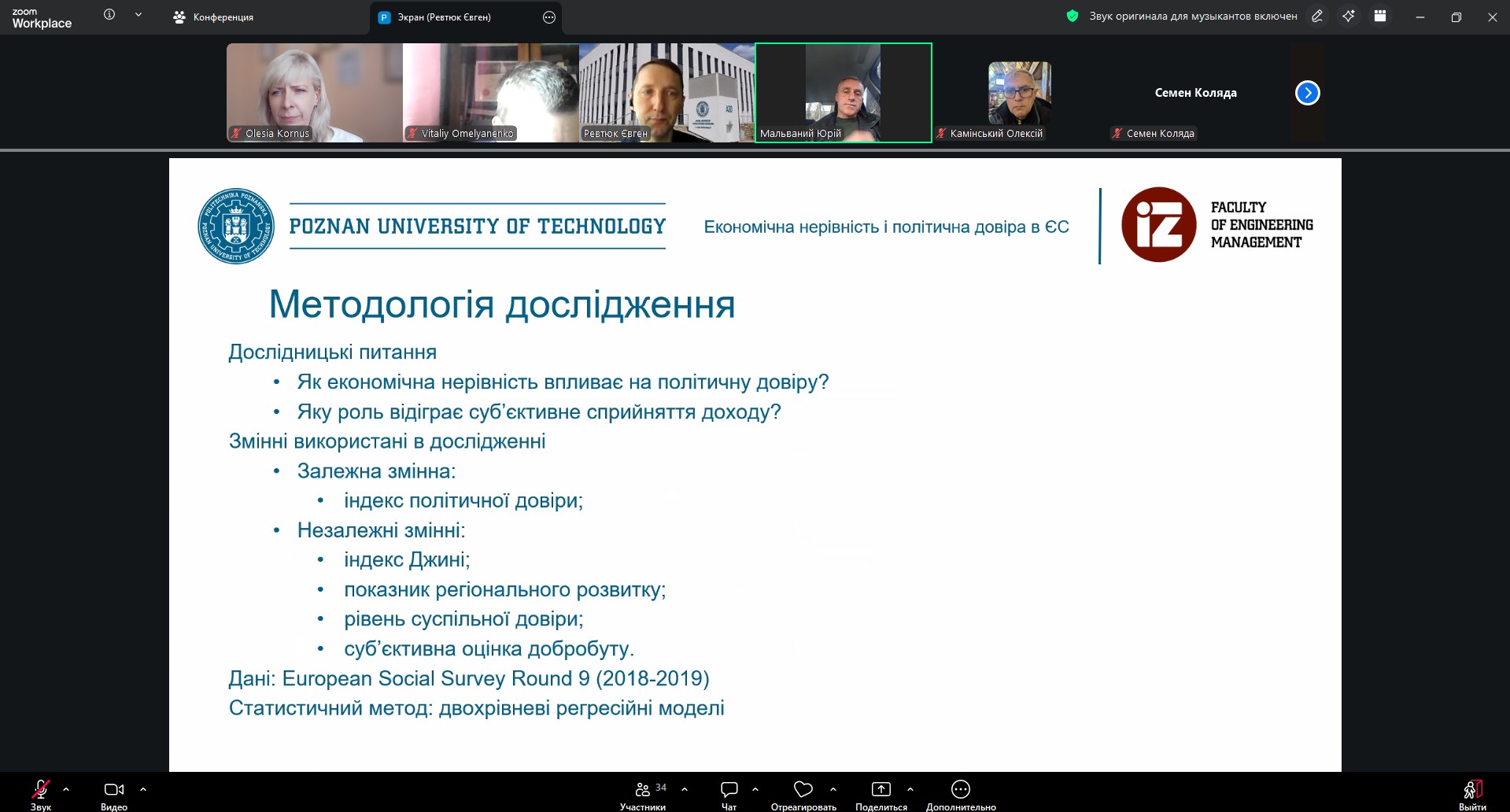
Task: Expand video options arrow beside Видео
Action: tap(143, 788)
